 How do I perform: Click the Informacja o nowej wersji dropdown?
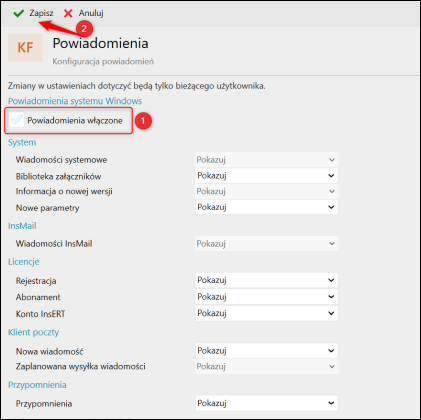click(x=267, y=191)
